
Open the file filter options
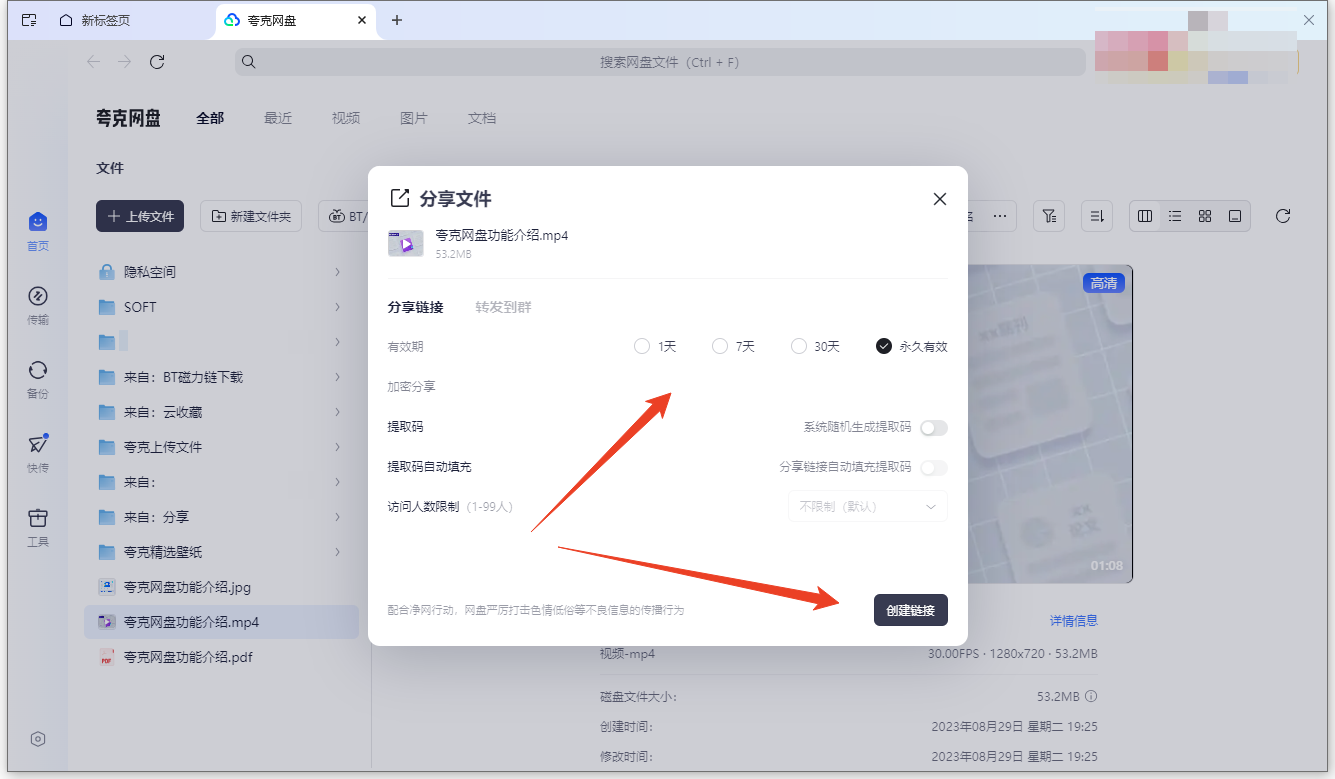[x=1048, y=215]
